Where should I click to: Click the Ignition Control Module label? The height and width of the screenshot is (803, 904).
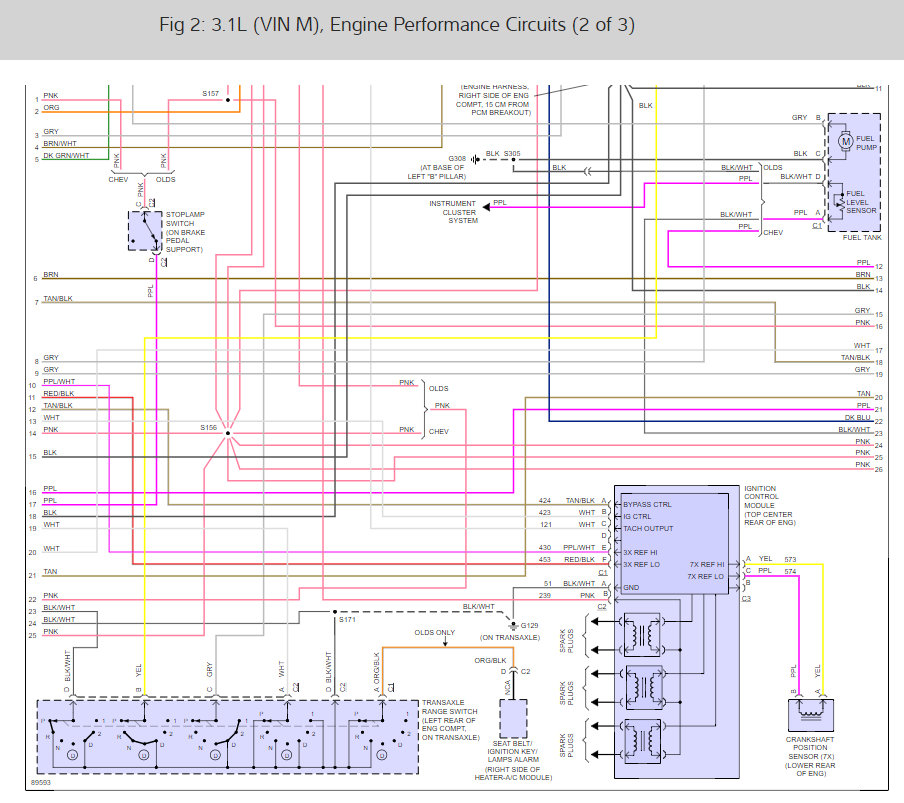click(x=770, y=506)
